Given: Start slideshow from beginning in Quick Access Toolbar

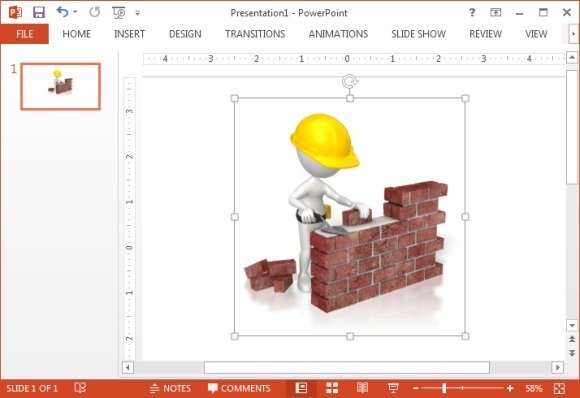Looking at the screenshot, I should point(119,13).
